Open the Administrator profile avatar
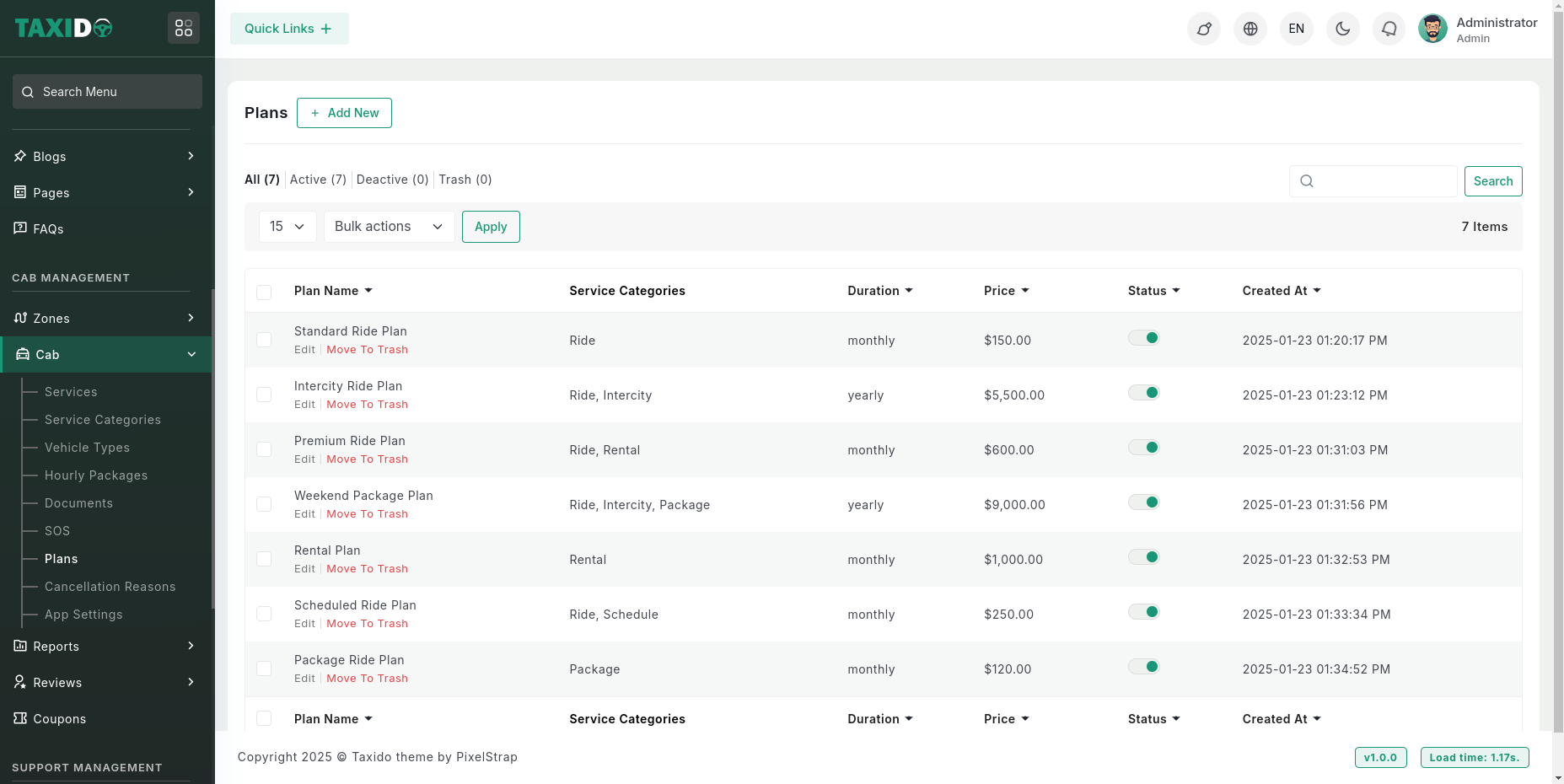The width and height of the screenshot is (1564, 784). (1432, 29)
